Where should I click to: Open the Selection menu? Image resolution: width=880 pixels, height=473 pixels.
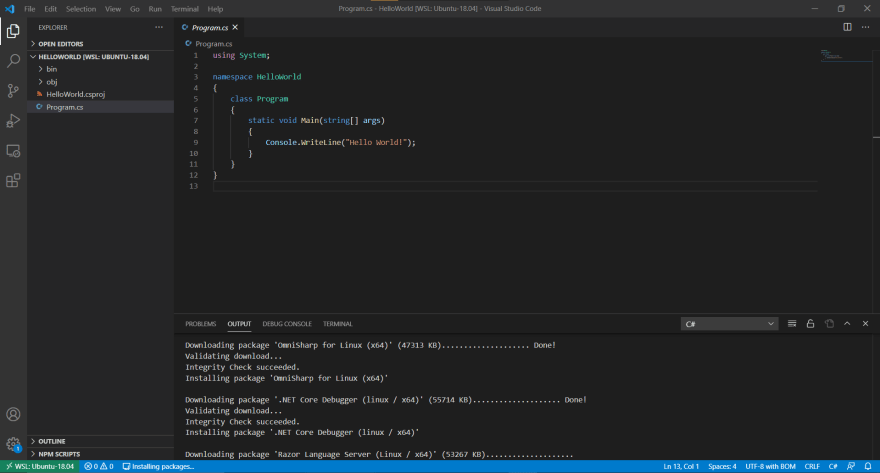click(81, 9)
